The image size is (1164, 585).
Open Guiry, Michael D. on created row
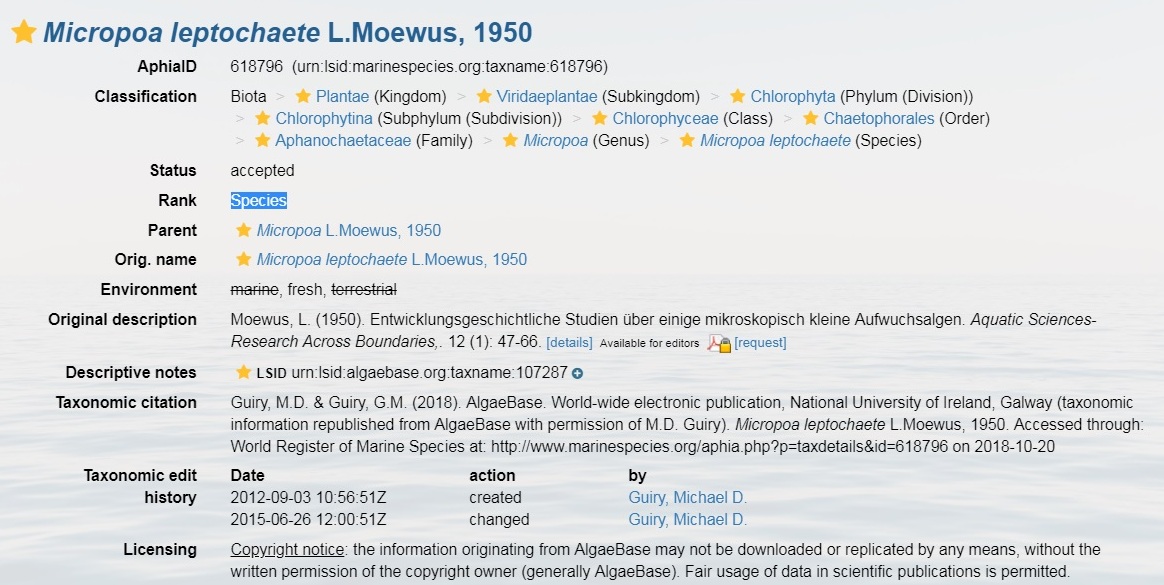(x=687, y=497)
